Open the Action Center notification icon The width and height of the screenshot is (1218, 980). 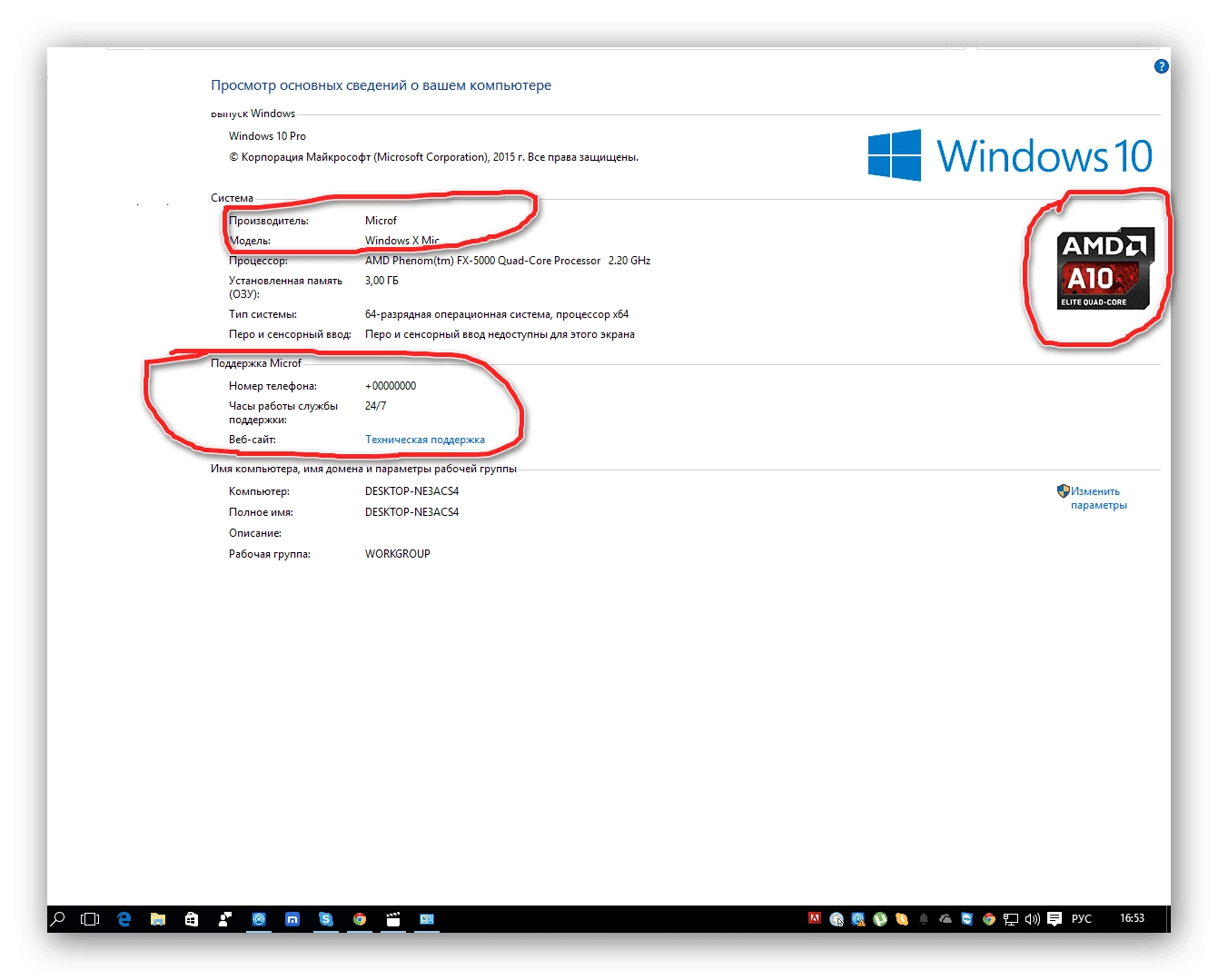(x=1055, y=919)
